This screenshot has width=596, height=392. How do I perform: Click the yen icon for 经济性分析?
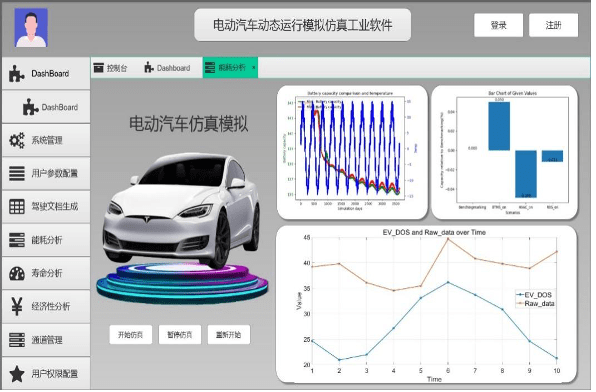(17, 306)
